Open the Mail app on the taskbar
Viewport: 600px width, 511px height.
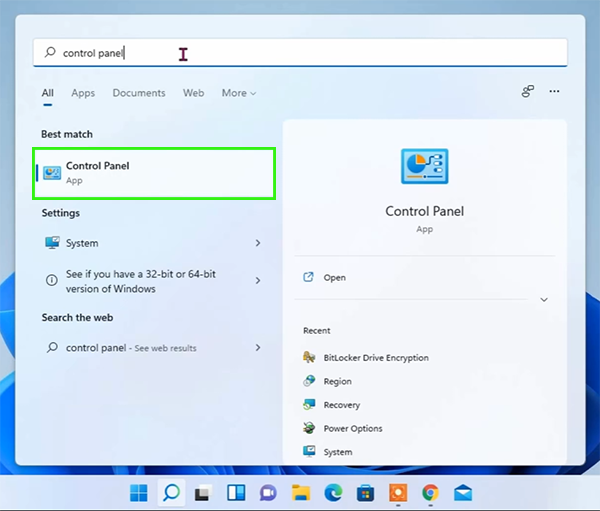click(463, 493)
